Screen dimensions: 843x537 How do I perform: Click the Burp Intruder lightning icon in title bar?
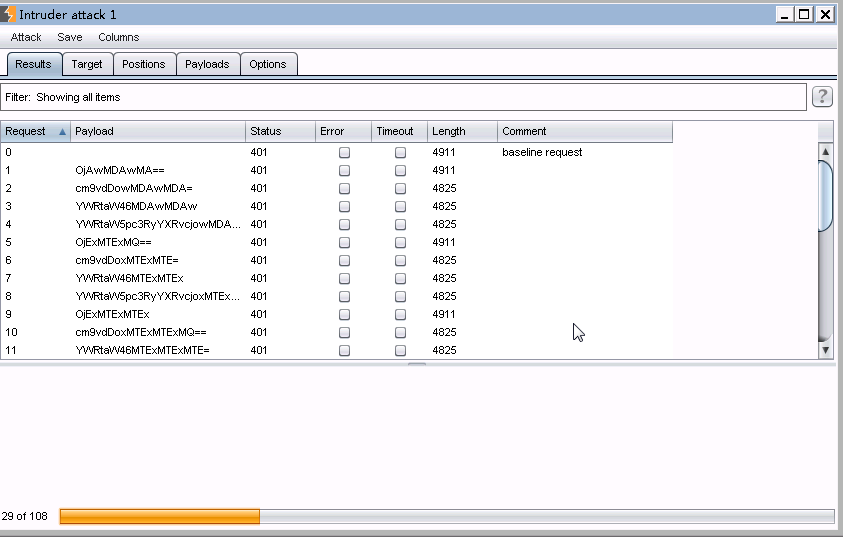(8, 15)
